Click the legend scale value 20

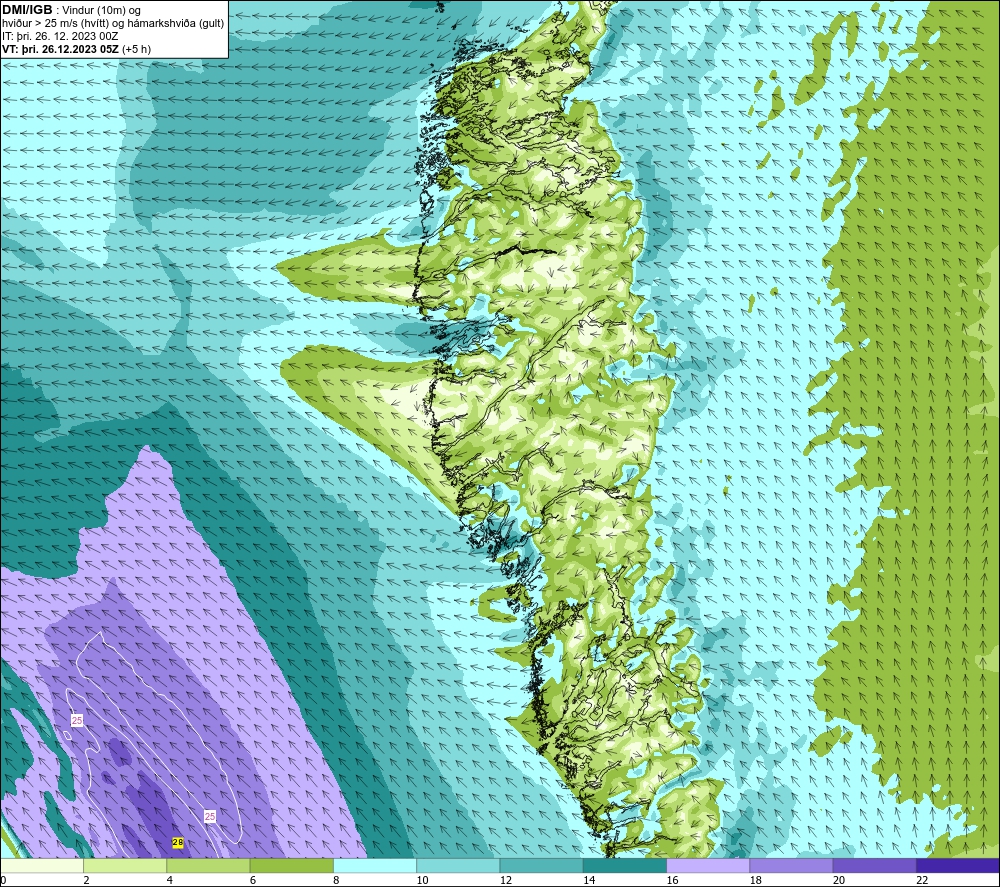pyautogui.click(x=839, y=880)
